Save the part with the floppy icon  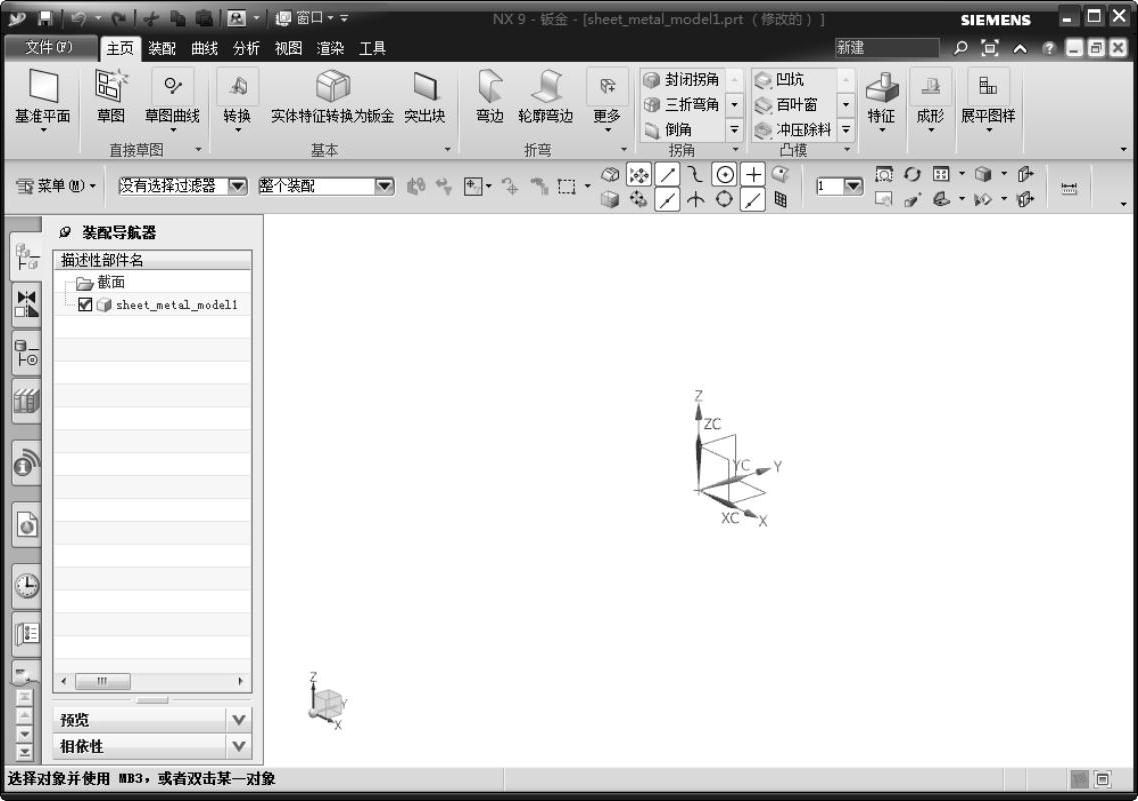(x=45, y=18)
